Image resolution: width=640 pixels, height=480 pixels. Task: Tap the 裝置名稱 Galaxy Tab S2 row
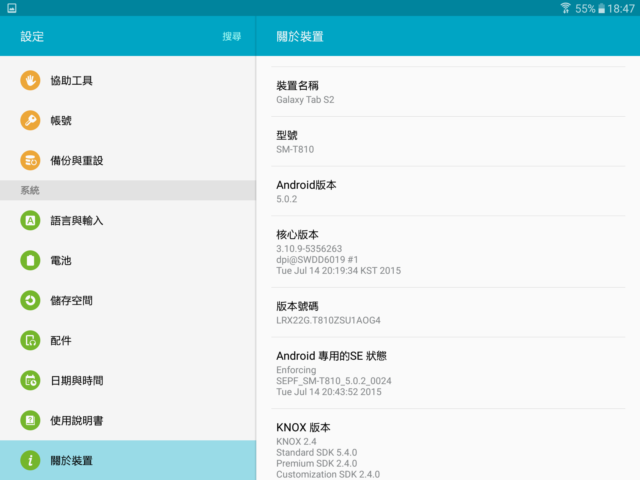pyautogui.click(x=448, y=92)
